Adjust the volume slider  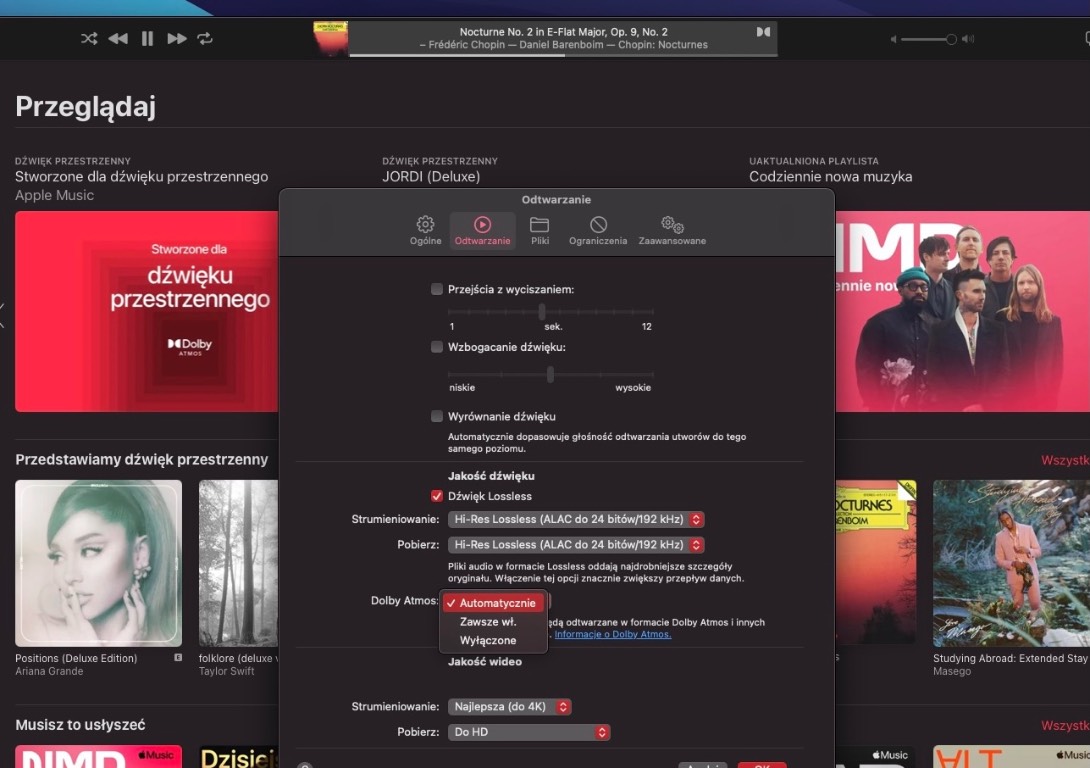click(929, 40)
